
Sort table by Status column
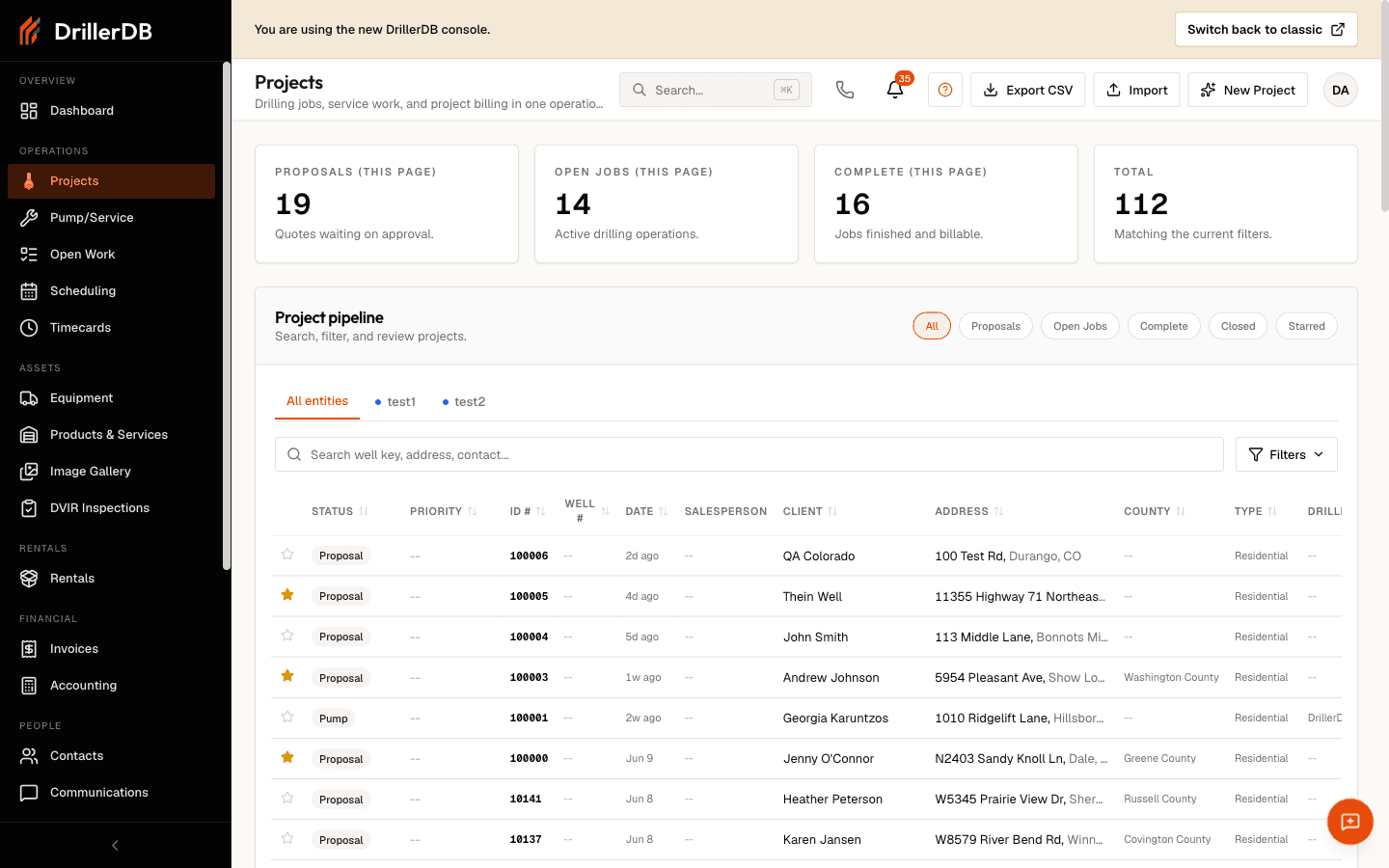pos(340,511)
